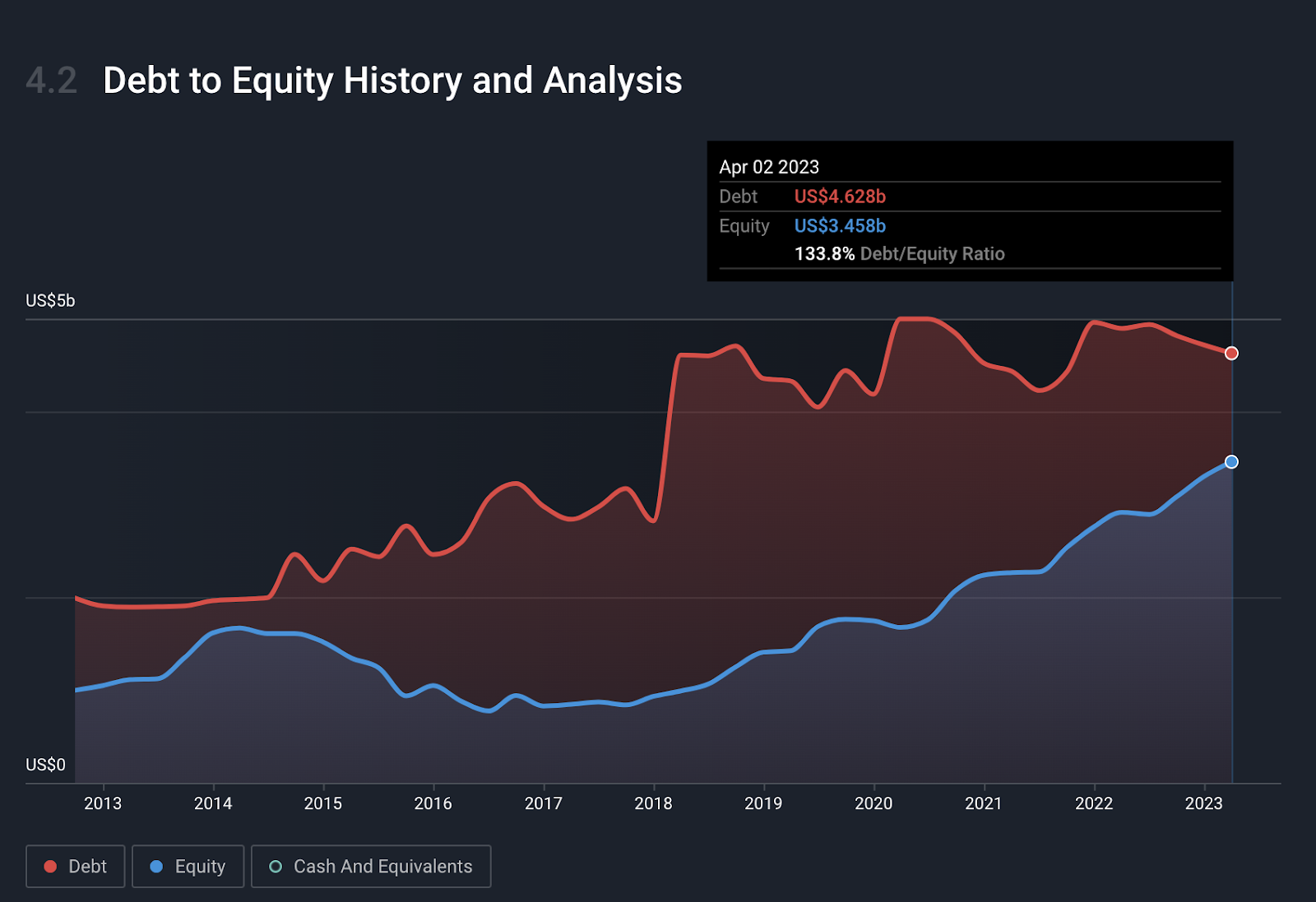
Task: Click the 2013 x-axis label
Action: (103, 803)
